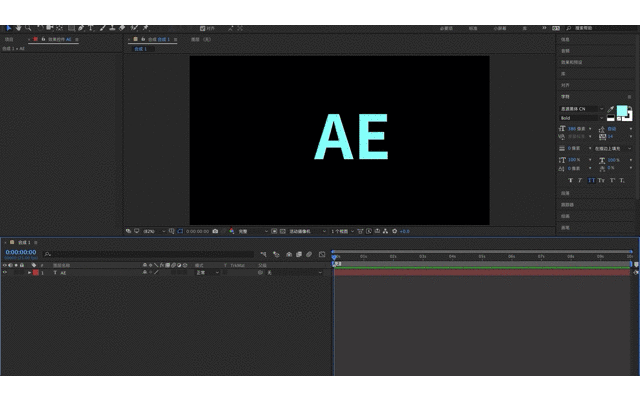640x400 pixels.
Task: Expand the Effects and Presets panel
Action: (x=572, y=62)
